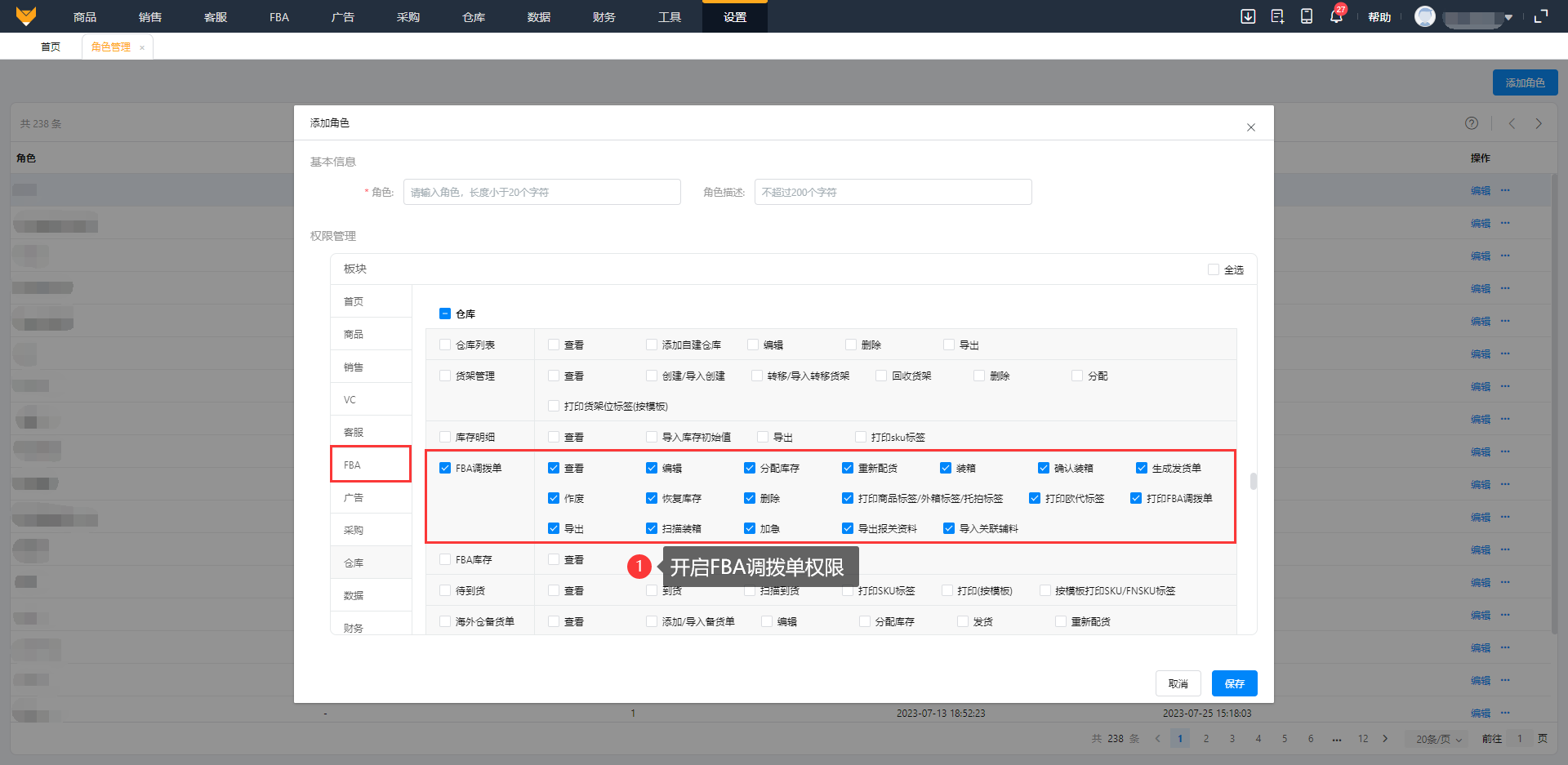Screen dimensions: 1568x765
Task: Click the 角色 name input field
Action: [541, 192]
